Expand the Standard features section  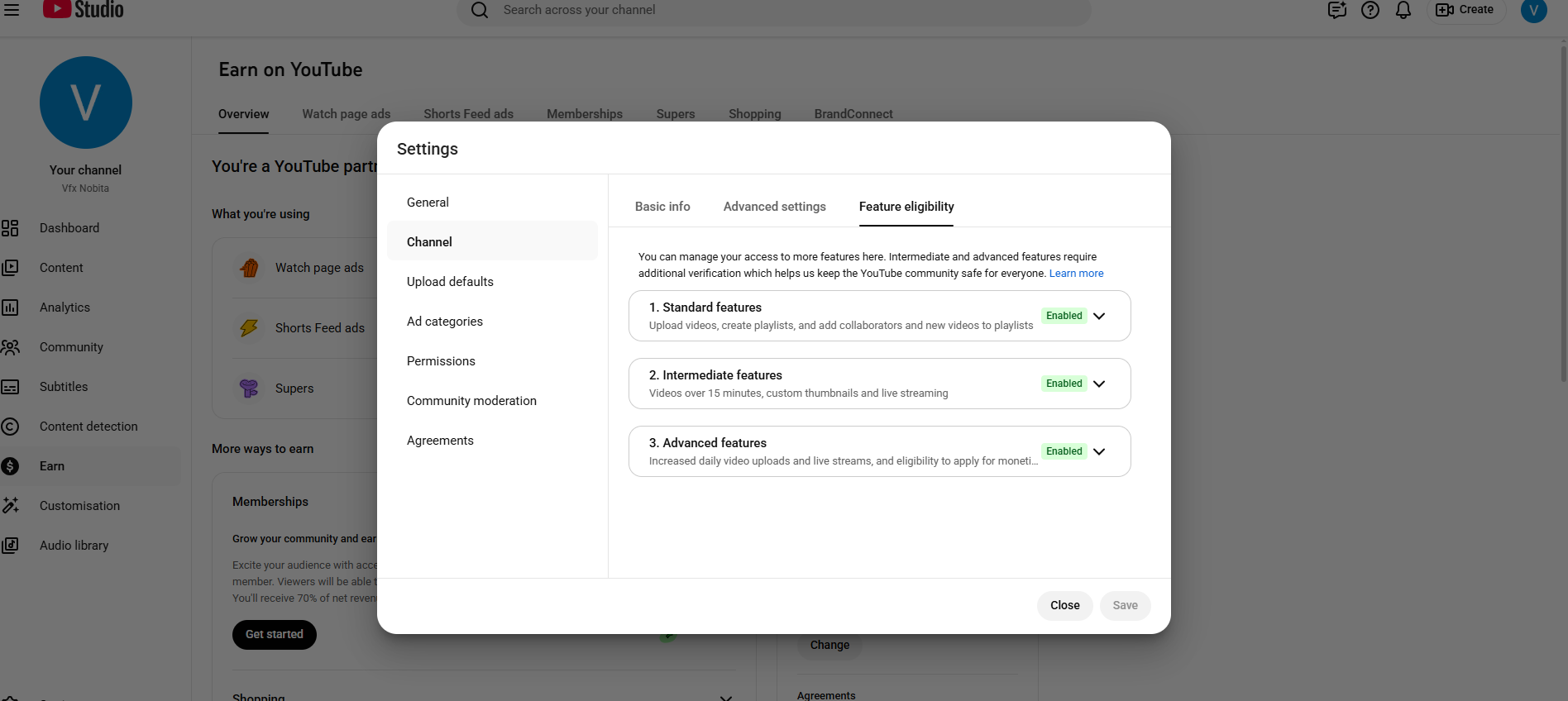pos(1099,316)
